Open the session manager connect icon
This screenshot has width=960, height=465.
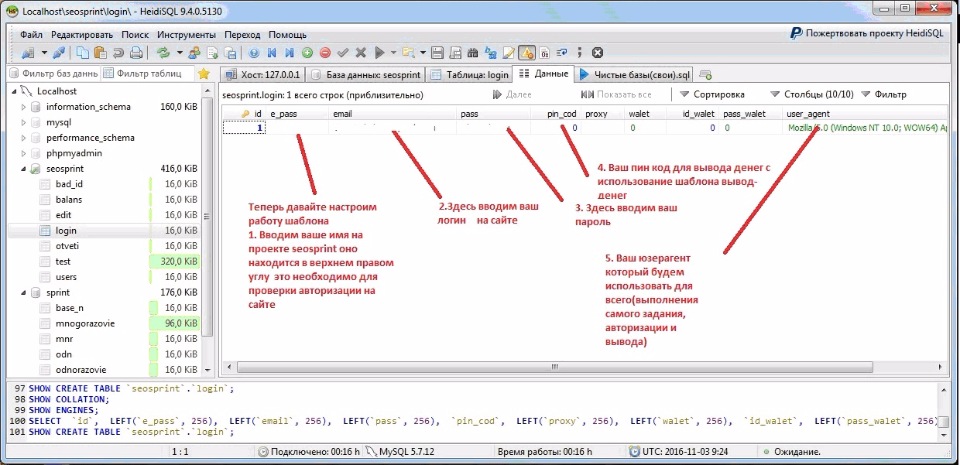[28, 53]
